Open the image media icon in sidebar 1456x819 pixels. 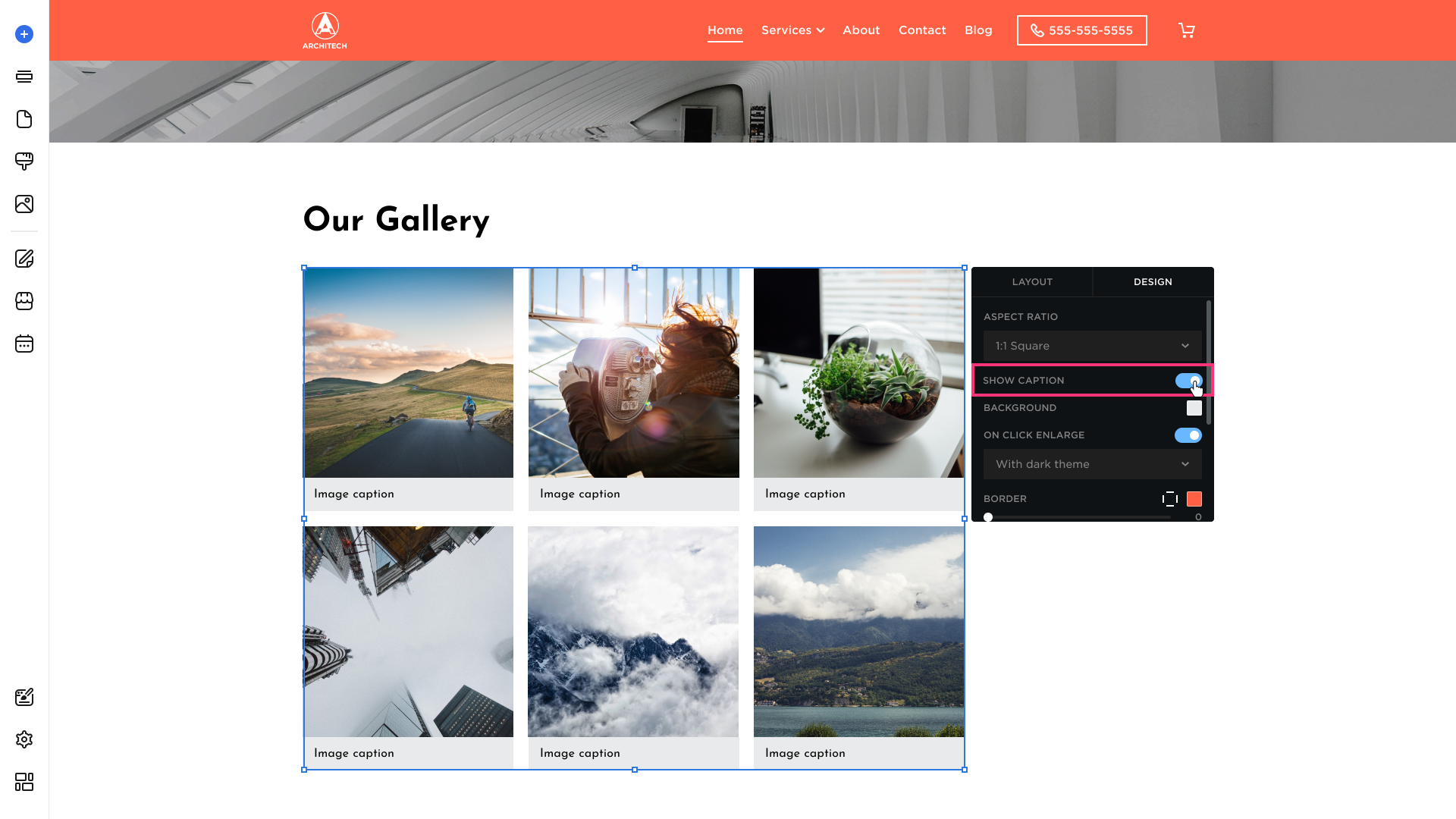coord(24,204)
